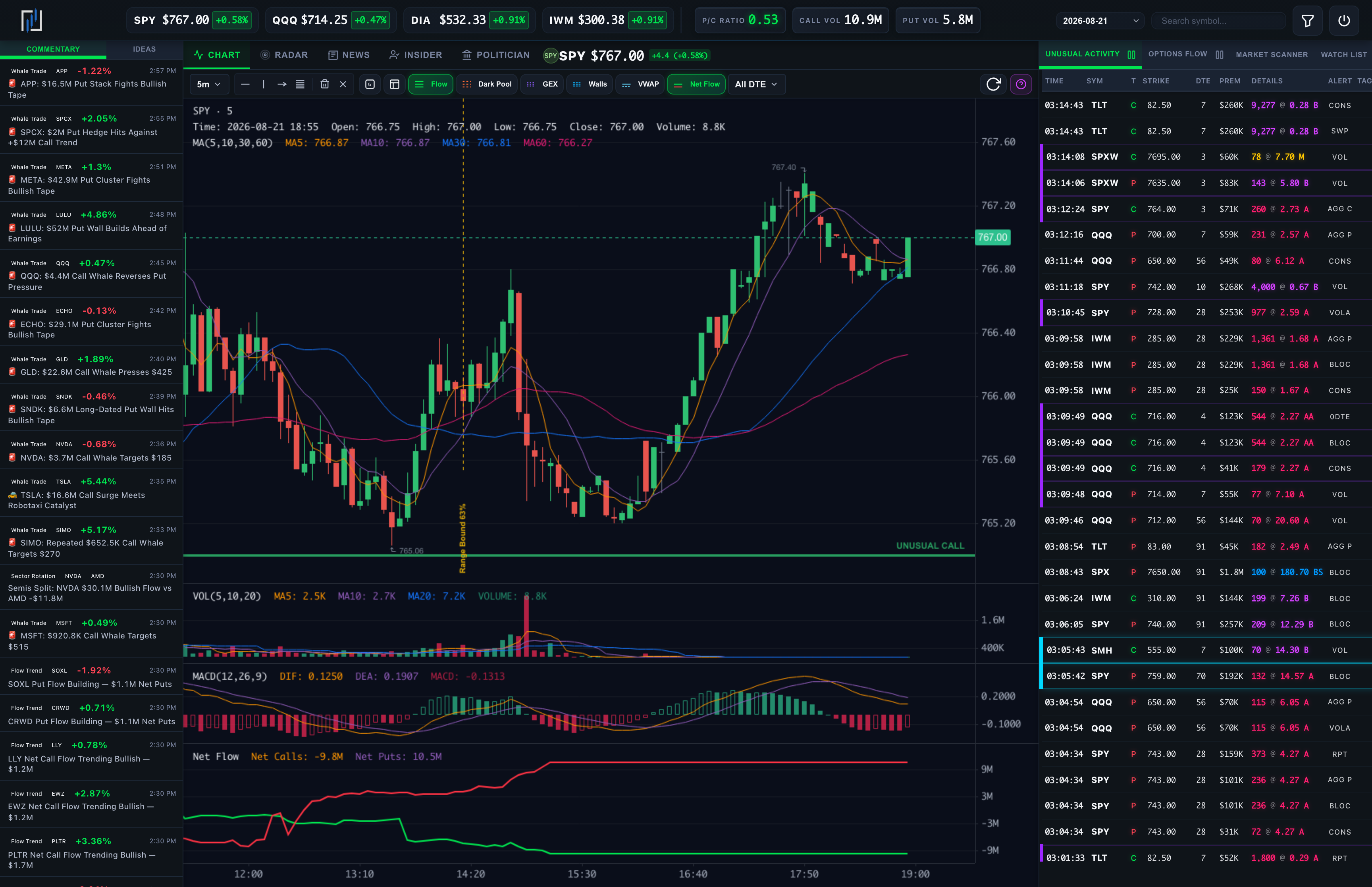Toggle the Flow overlay
1372x887 pixels.
(x=431, y=84)
